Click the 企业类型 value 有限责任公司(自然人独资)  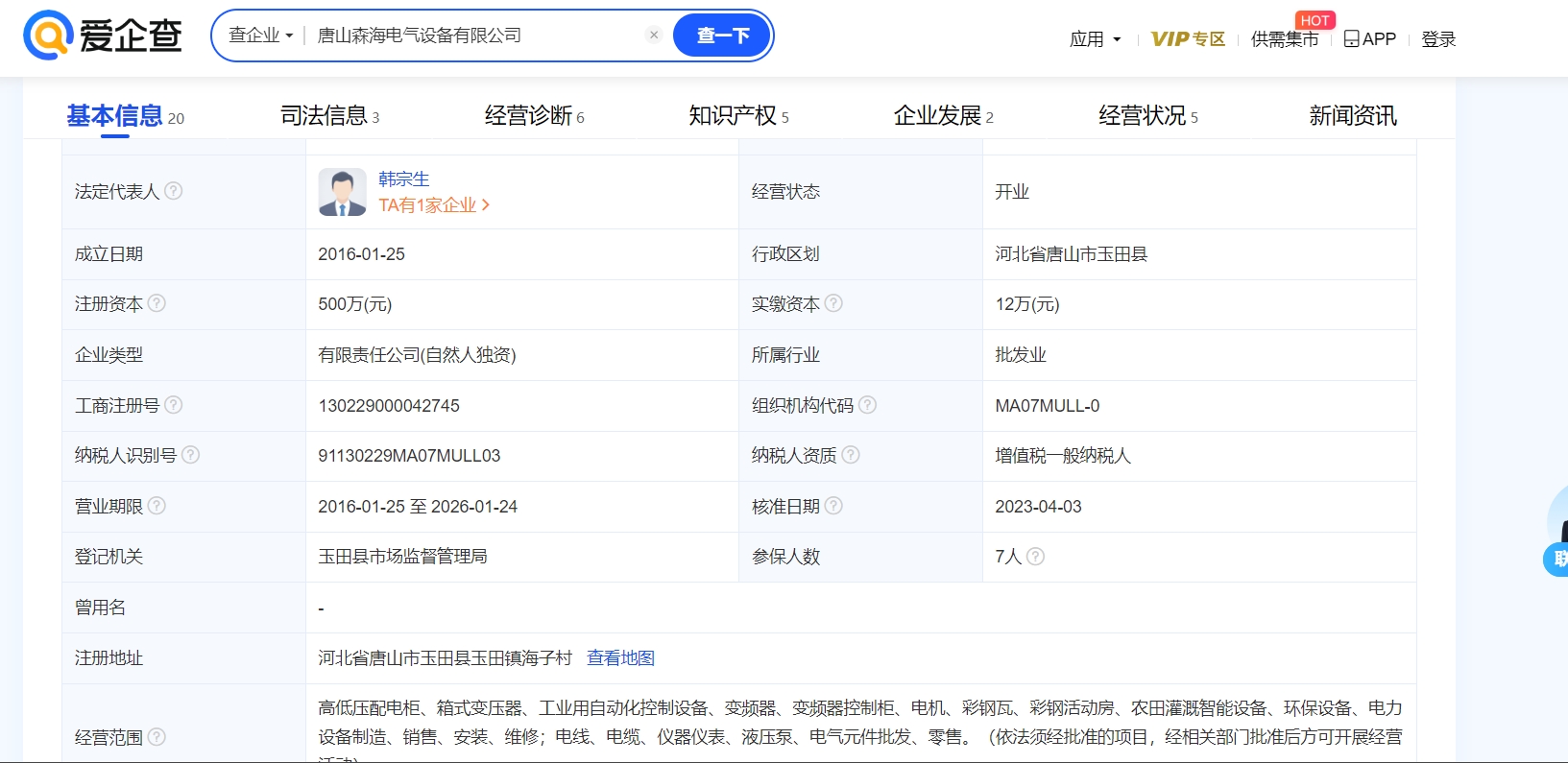click(417, 355)
